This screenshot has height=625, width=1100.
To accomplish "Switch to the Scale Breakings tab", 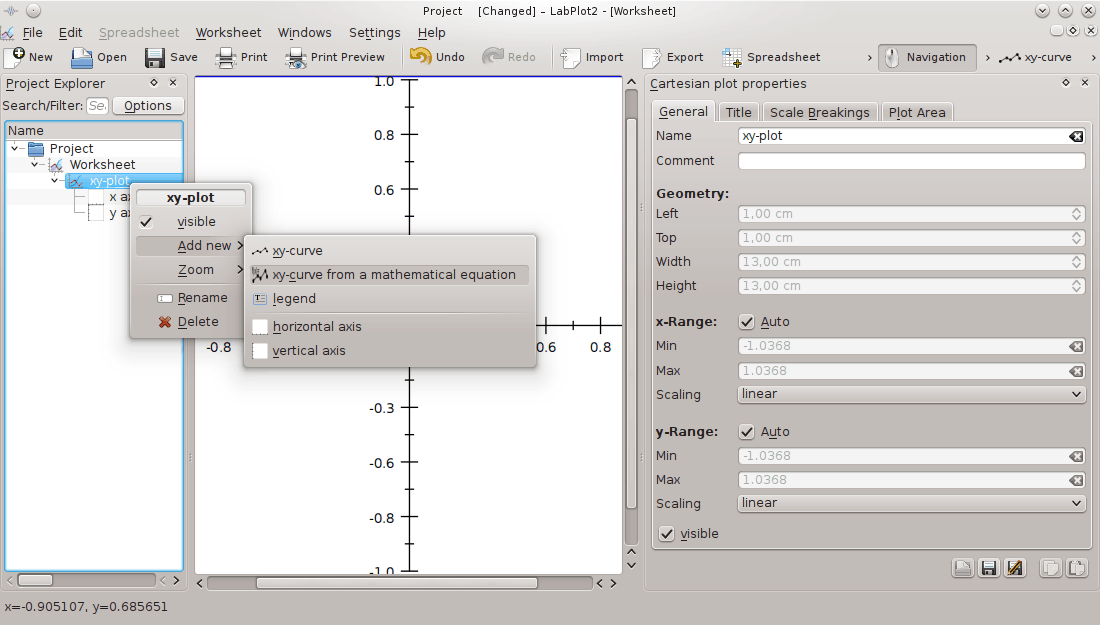I will [820, 111].
